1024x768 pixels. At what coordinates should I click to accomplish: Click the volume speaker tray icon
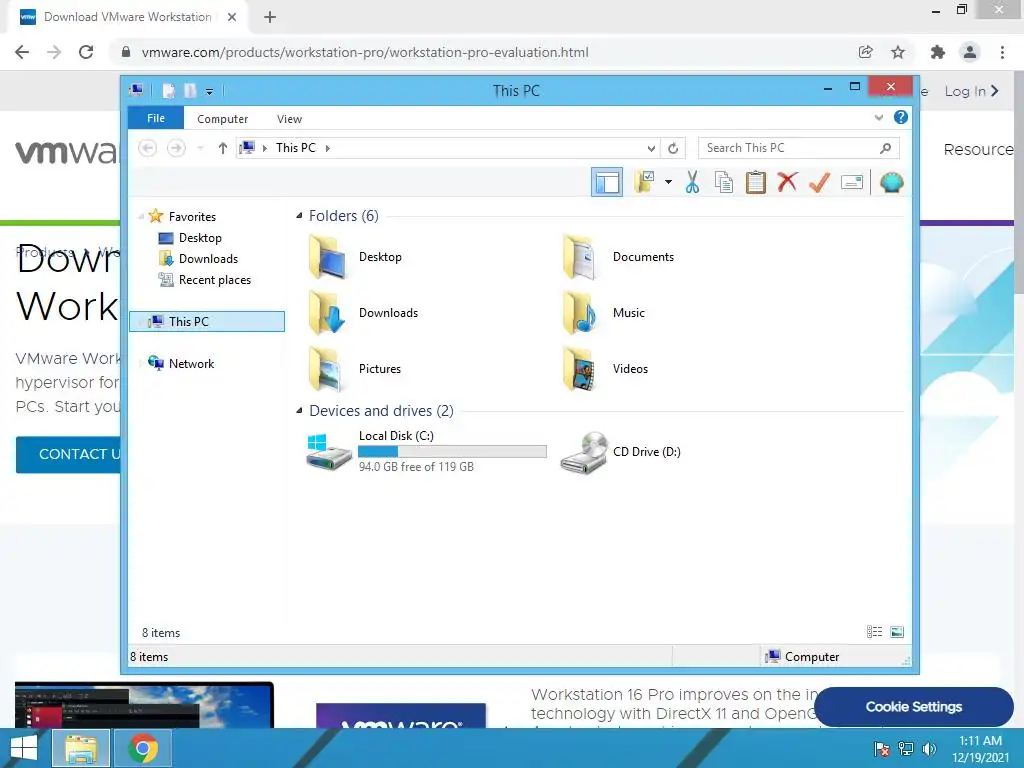[x=929, y=748]
